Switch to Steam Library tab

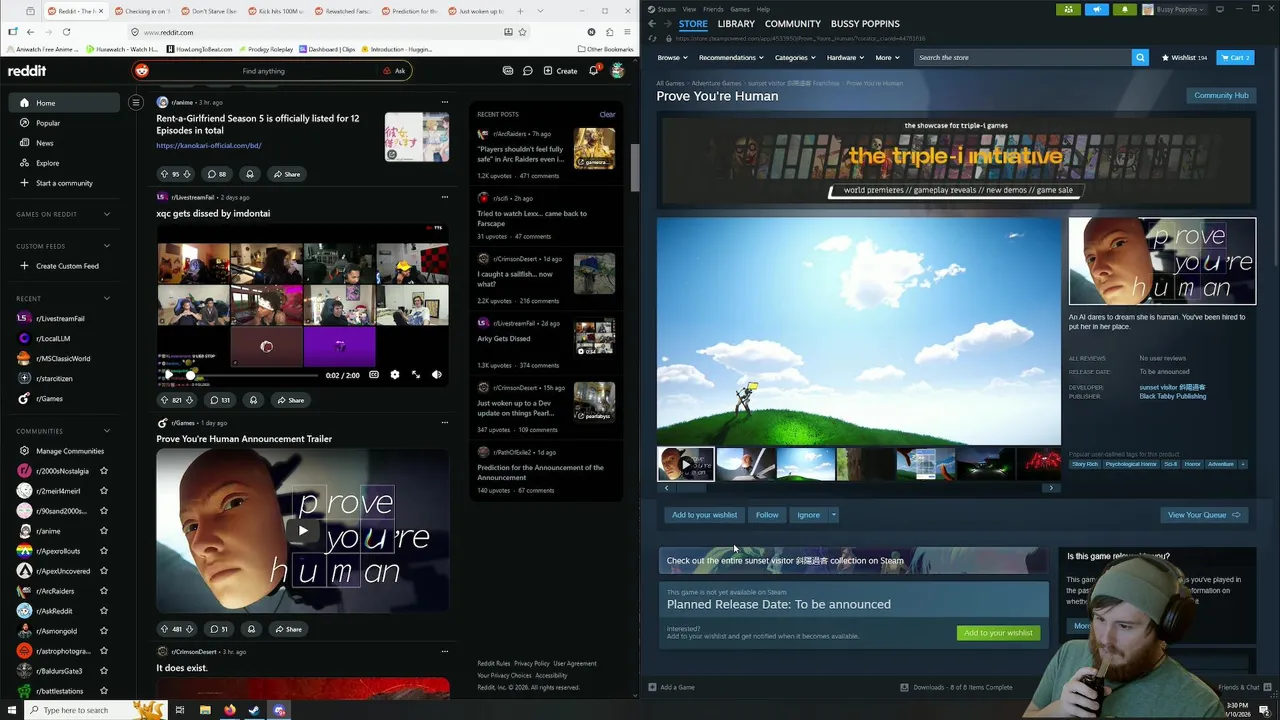[736, 23]
